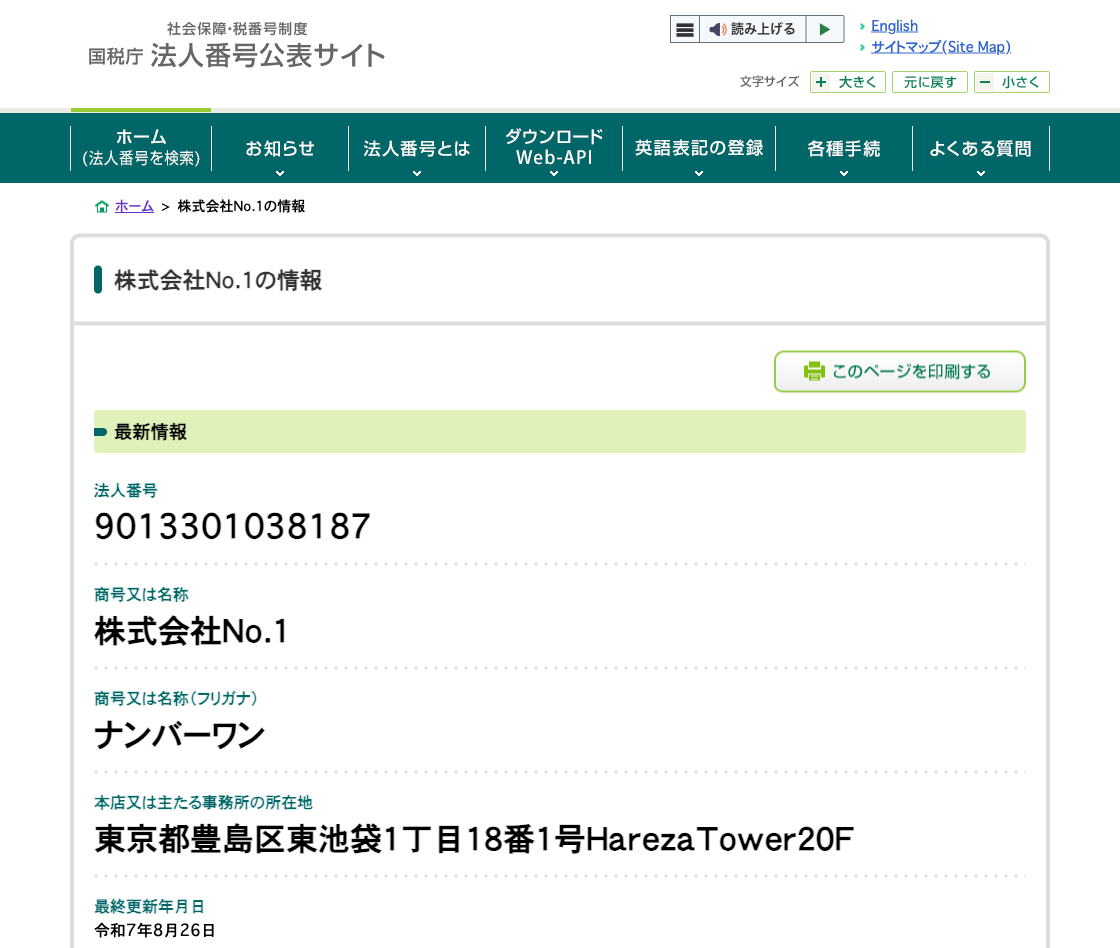Expand chevron under 英語表記の登録
Image resolution: width=1120 pixels, height=948 pixels.
pos(699,174)
